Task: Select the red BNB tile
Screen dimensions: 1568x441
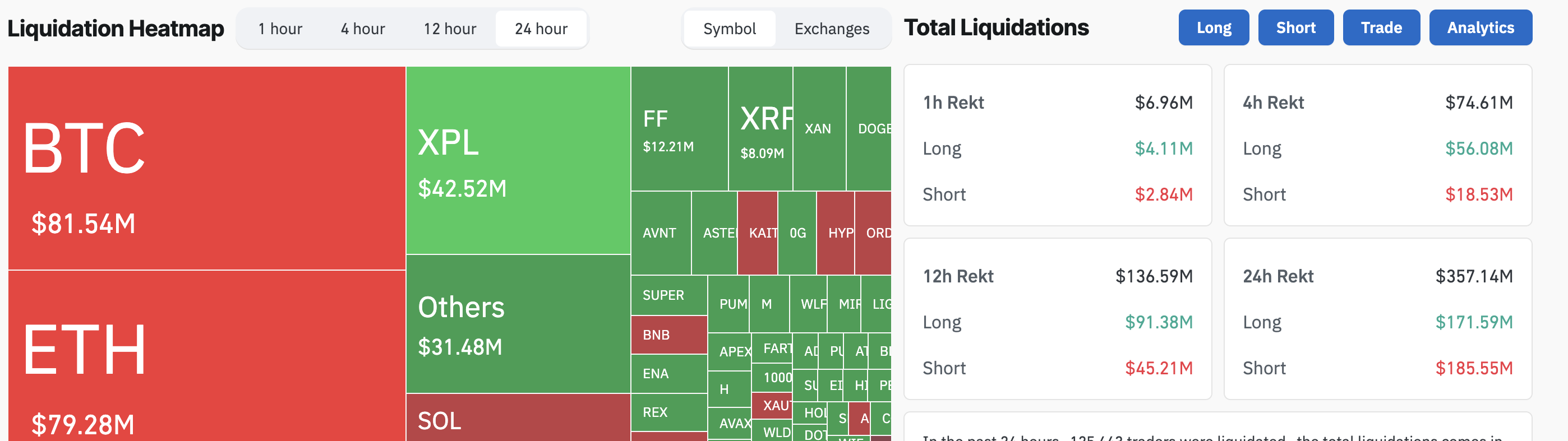Action: [x=669, y=335]
